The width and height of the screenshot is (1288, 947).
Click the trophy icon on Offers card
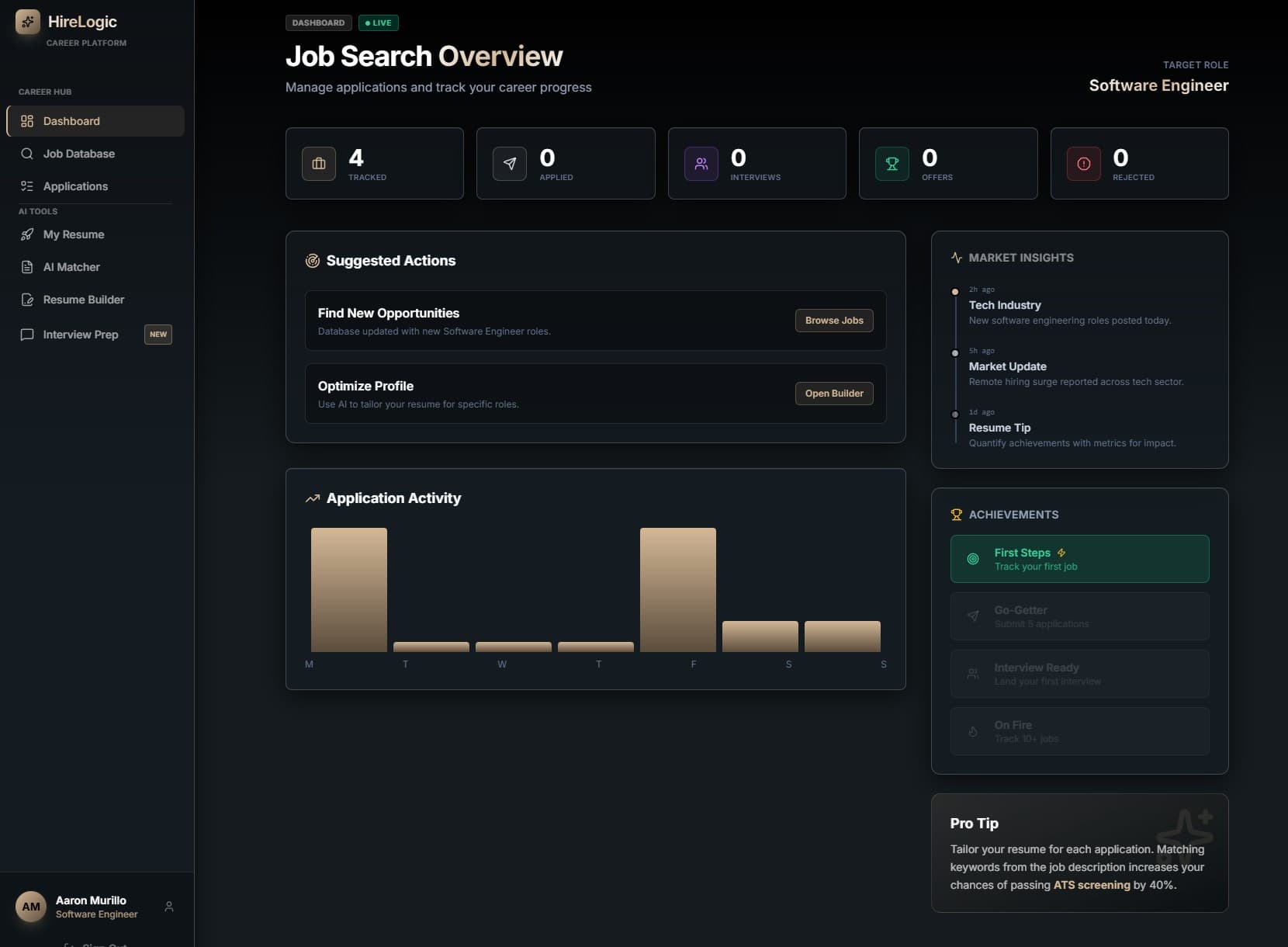coord(892,164)
